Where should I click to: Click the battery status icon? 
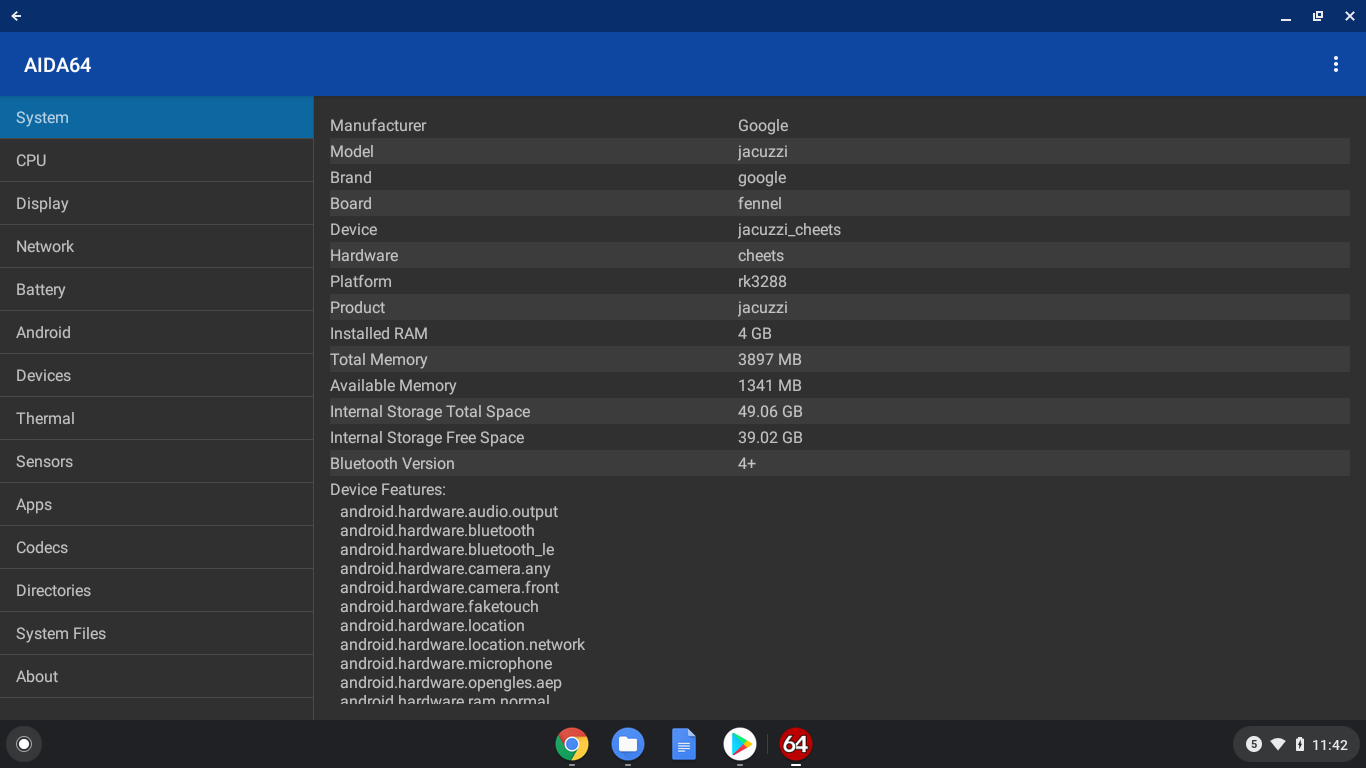(x=1300, y=744)
